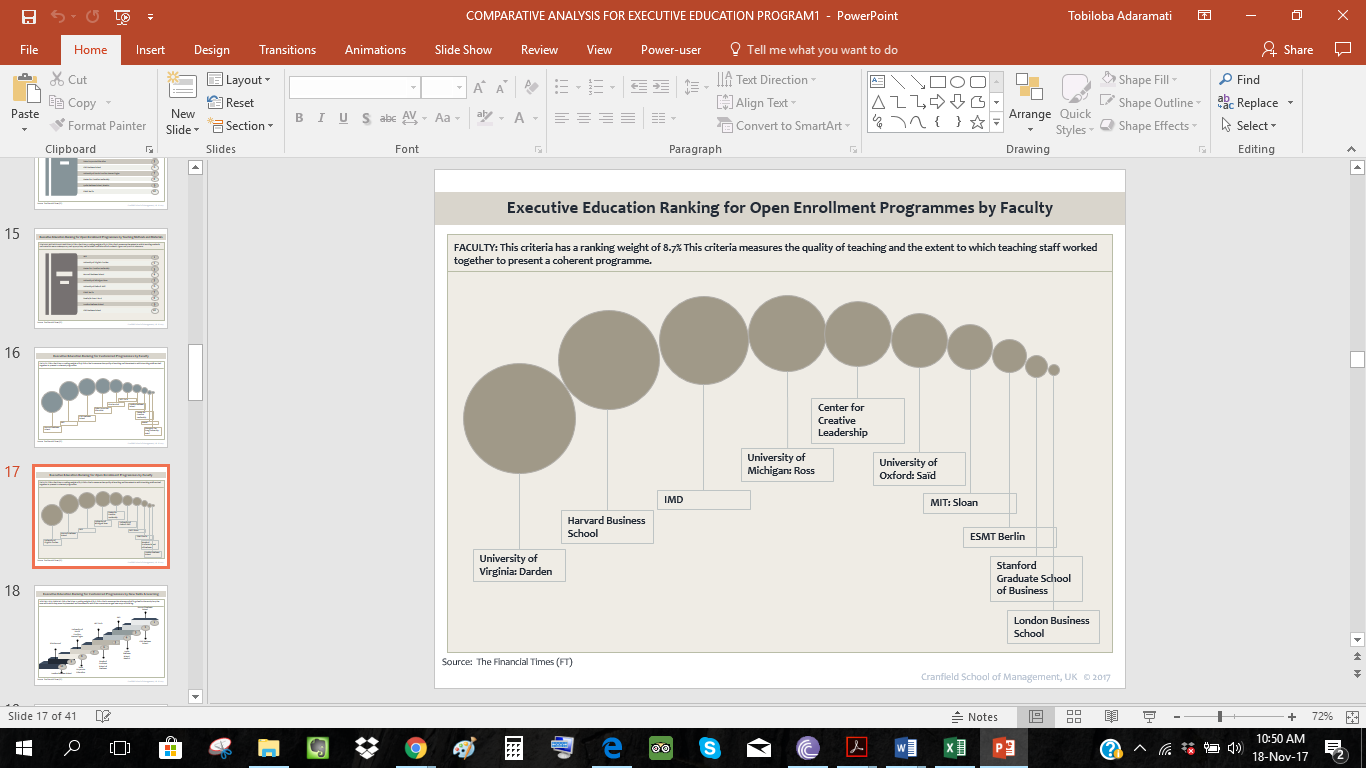Click the spell check icon in status bar
1366x768 pixels.
click(102, 716)
